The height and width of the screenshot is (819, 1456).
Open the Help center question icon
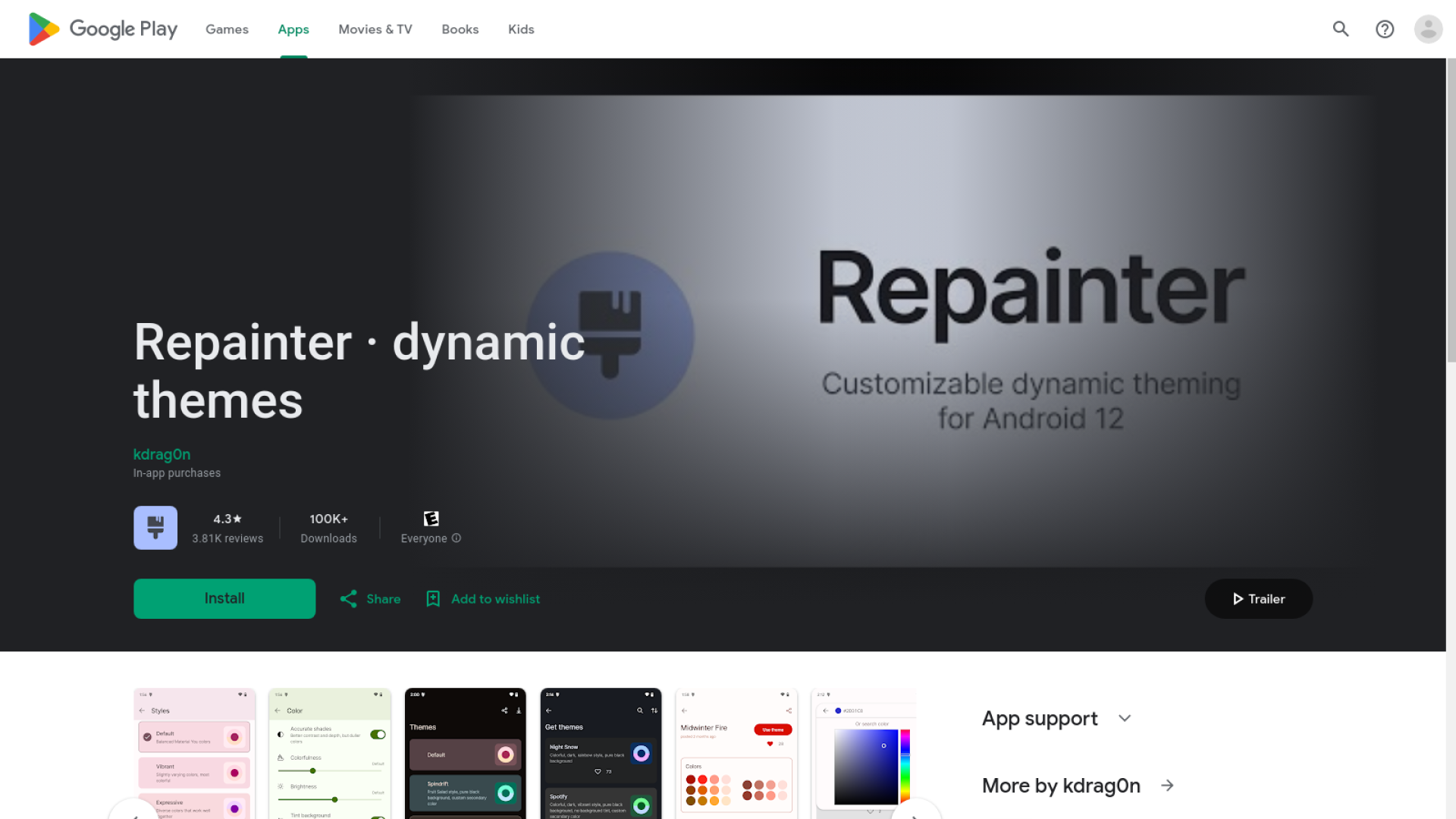pos(1385,29)
